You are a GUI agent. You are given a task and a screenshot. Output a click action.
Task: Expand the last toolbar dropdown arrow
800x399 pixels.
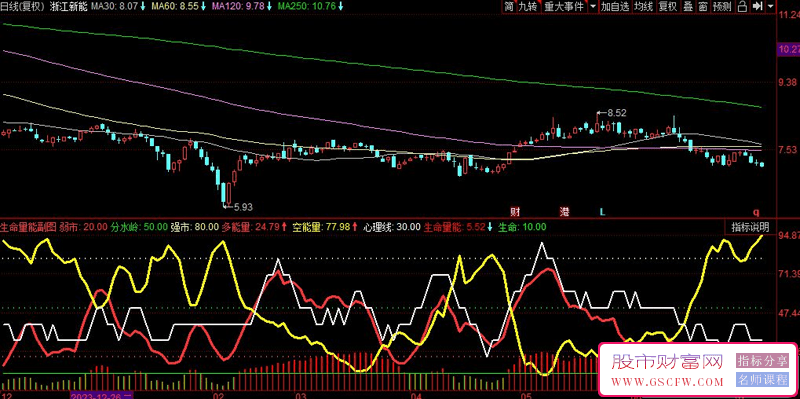coord(769,7)
